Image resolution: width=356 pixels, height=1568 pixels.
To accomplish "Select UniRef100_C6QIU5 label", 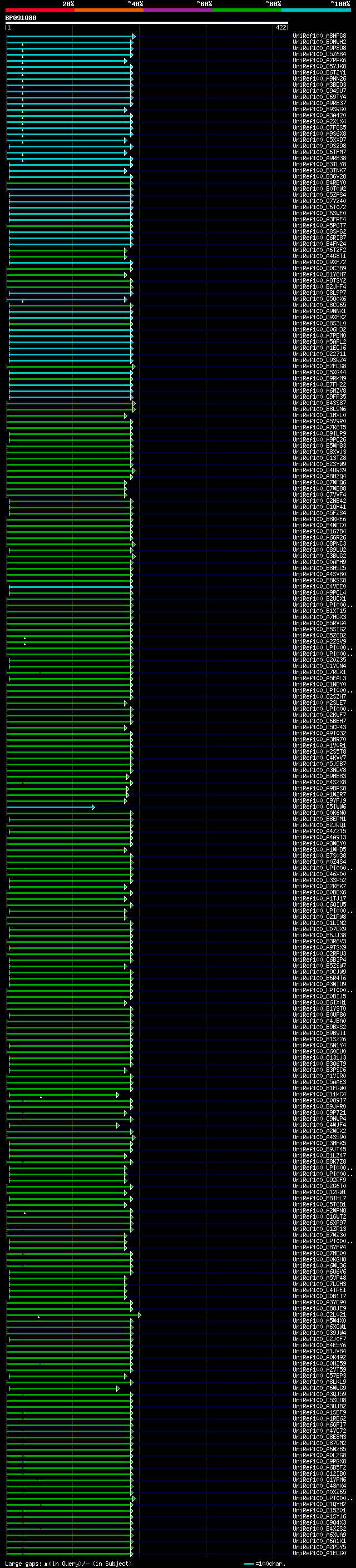I will (319, 904).
